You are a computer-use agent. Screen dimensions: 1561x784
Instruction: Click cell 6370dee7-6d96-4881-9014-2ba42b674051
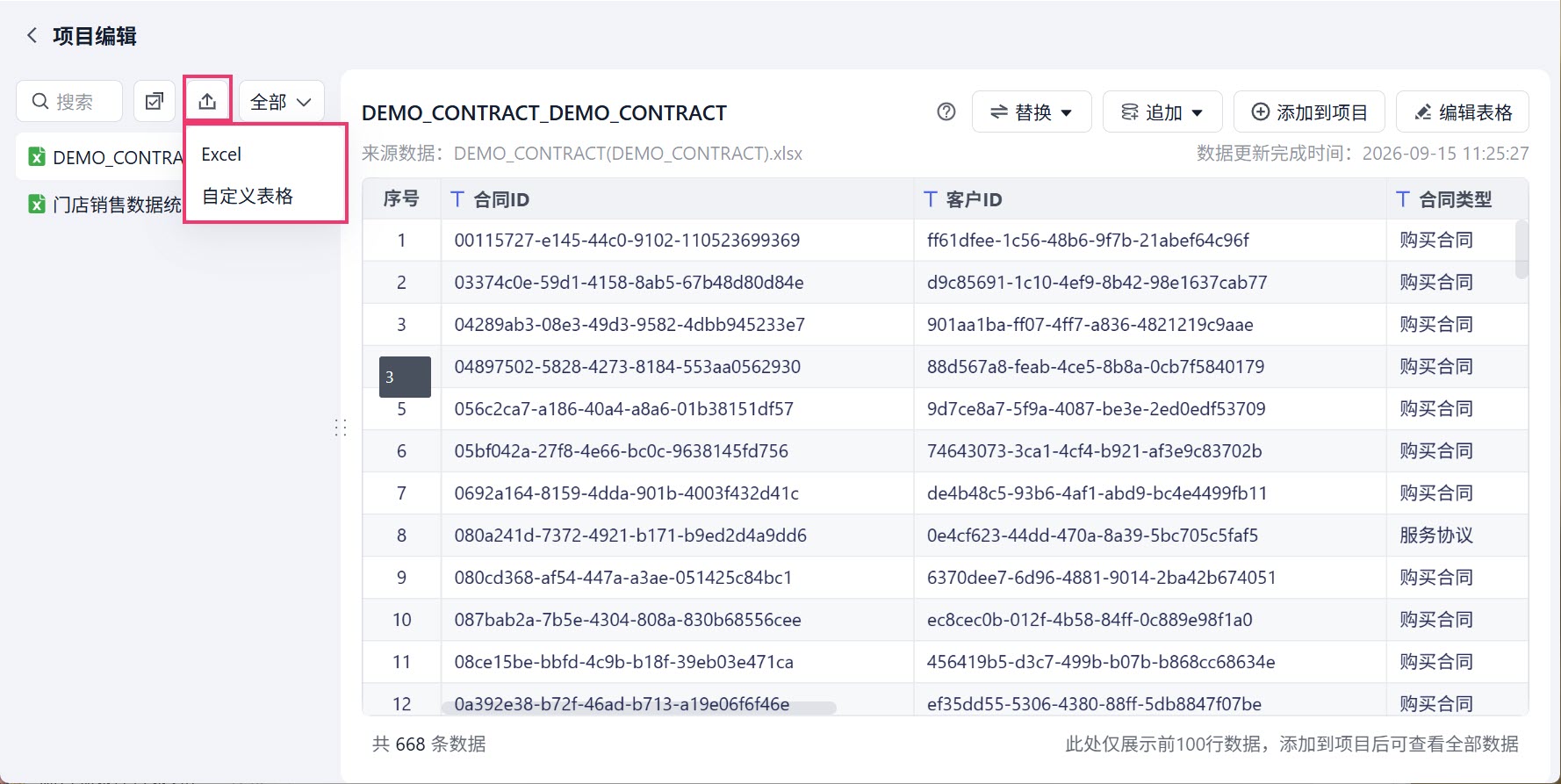1150,577
